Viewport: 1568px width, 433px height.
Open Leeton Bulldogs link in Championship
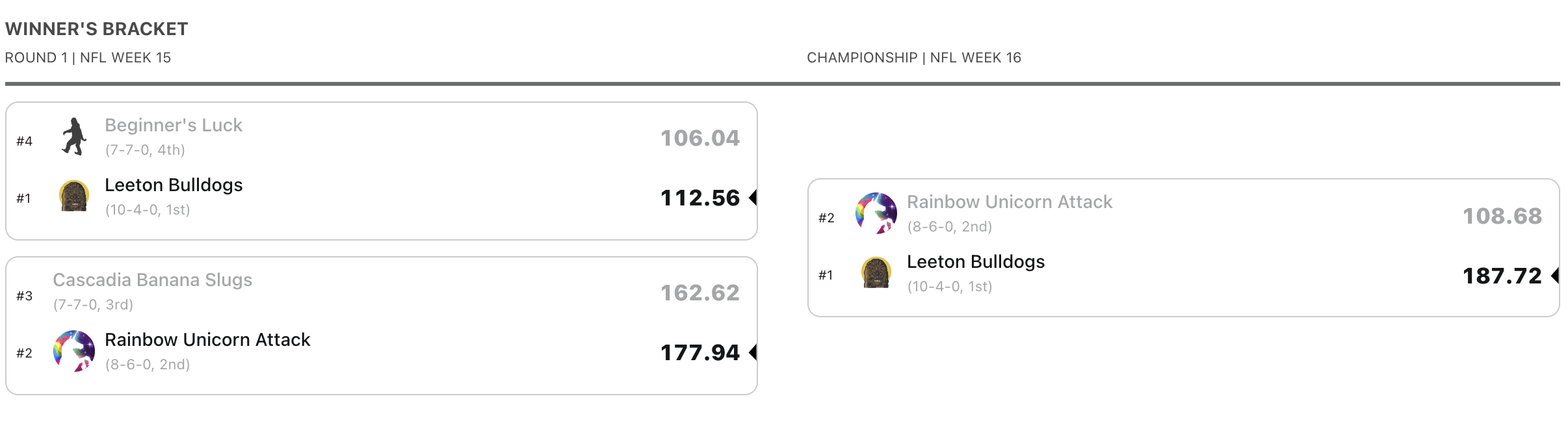pos(976,261)
